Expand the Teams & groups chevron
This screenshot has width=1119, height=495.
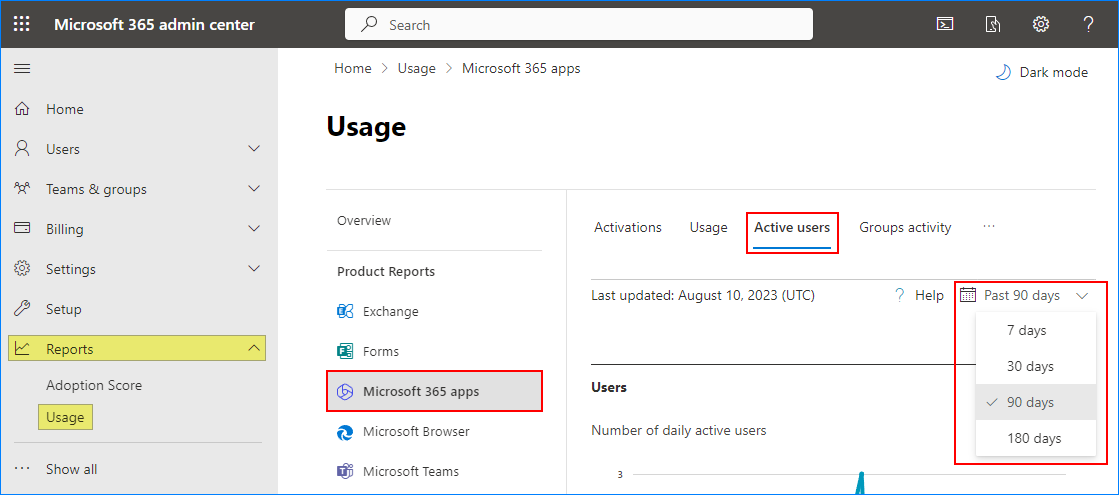253,189
